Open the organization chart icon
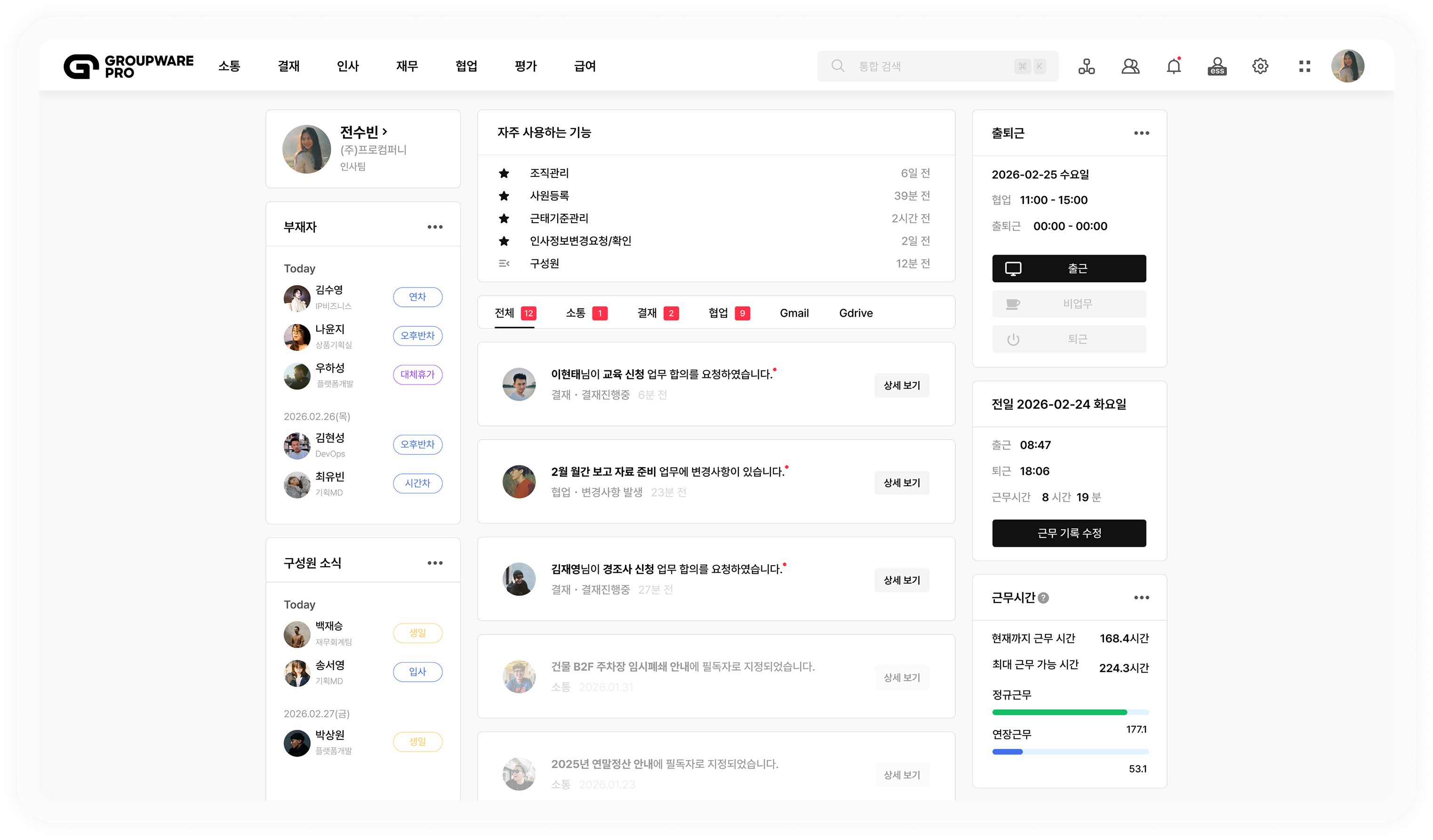This screenshot has width=1433, height=840. [x=1086, y=66]
